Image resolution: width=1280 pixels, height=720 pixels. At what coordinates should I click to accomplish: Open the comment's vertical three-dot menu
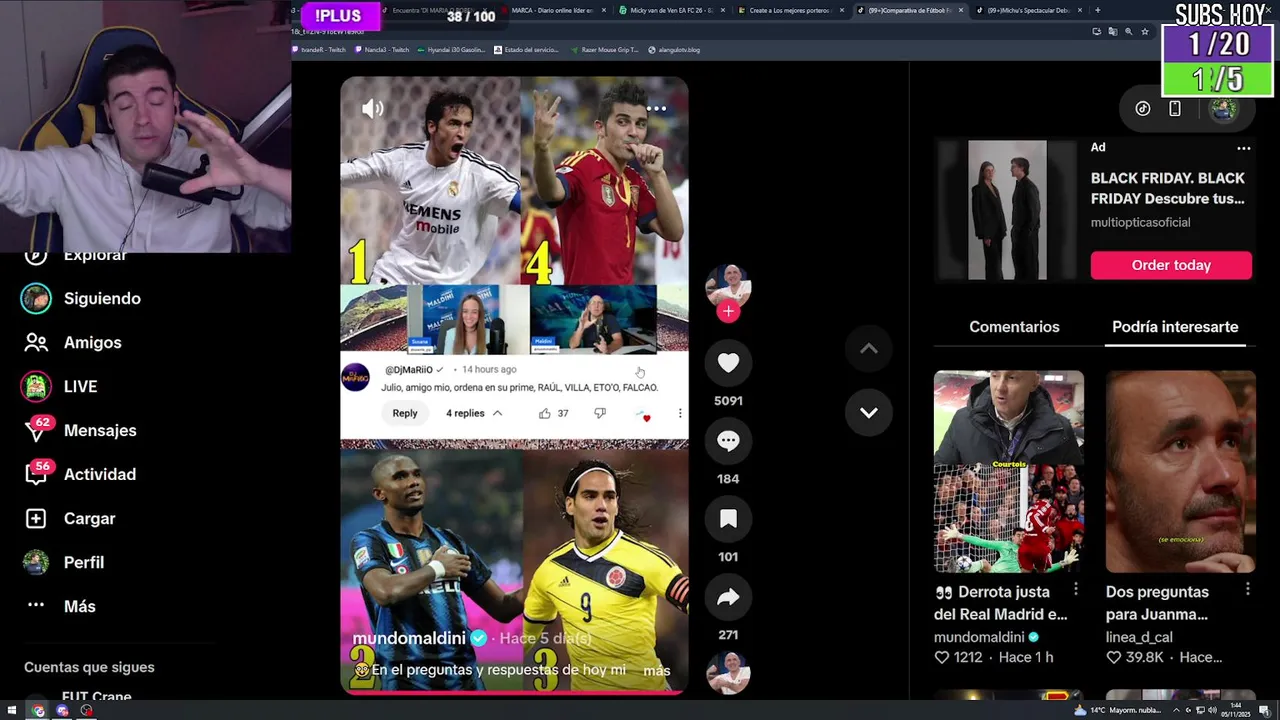pos(680,413)
